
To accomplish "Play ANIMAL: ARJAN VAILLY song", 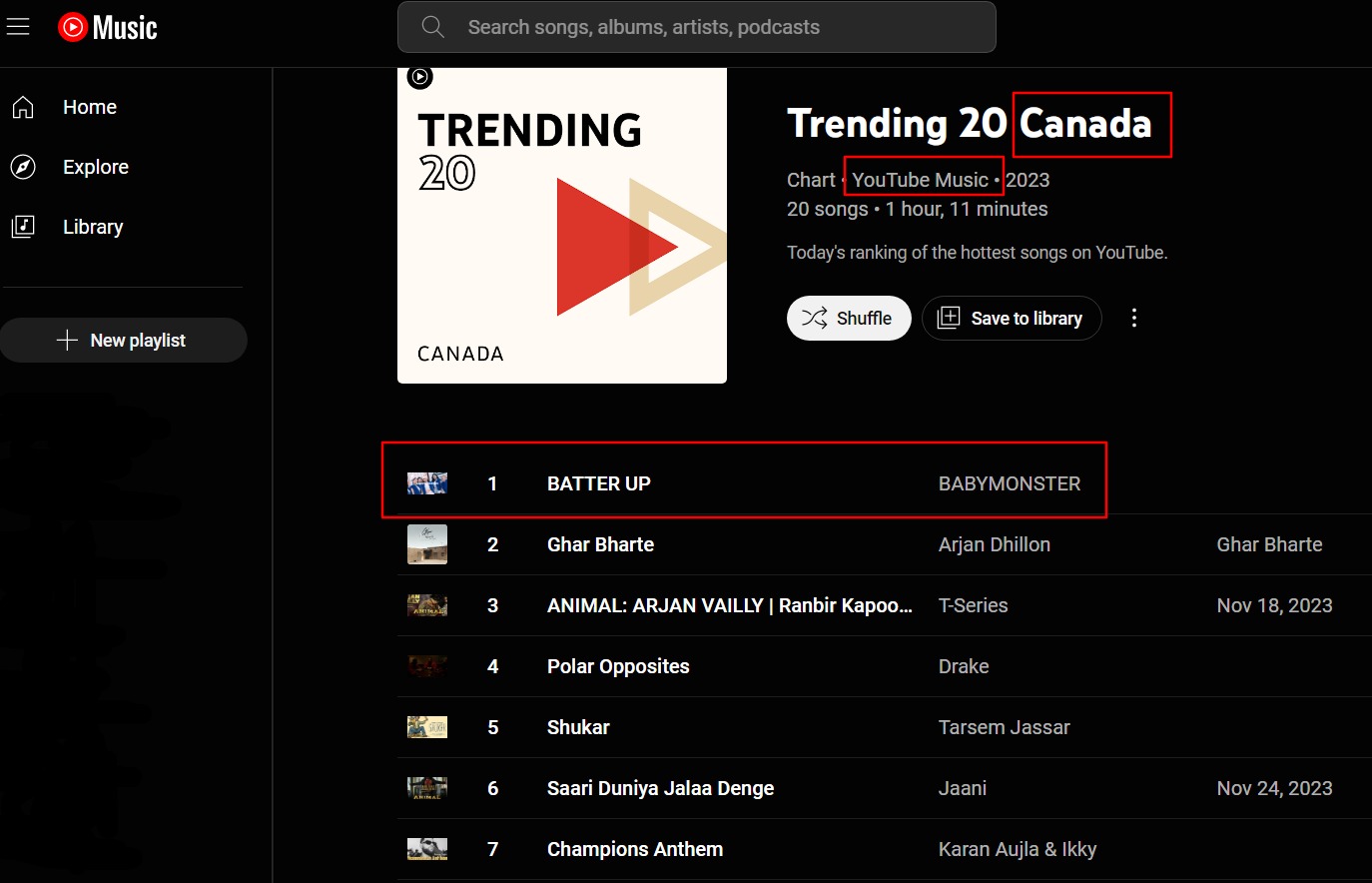I will coord(730,605).
